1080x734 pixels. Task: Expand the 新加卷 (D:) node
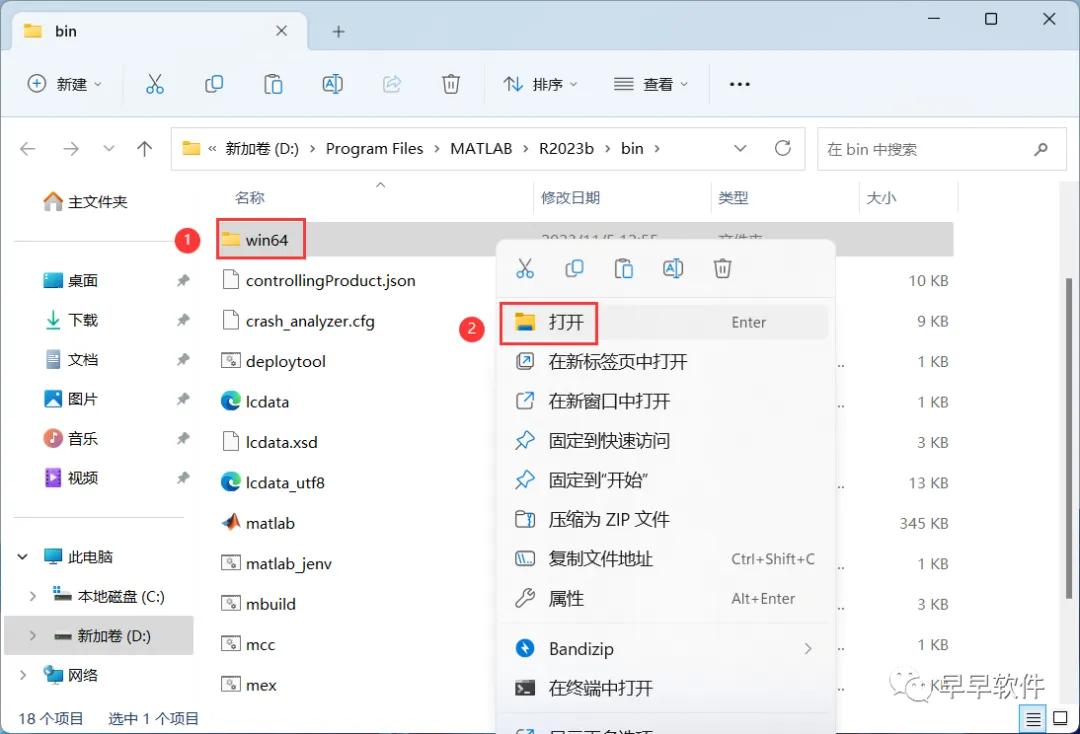point(32,636)
